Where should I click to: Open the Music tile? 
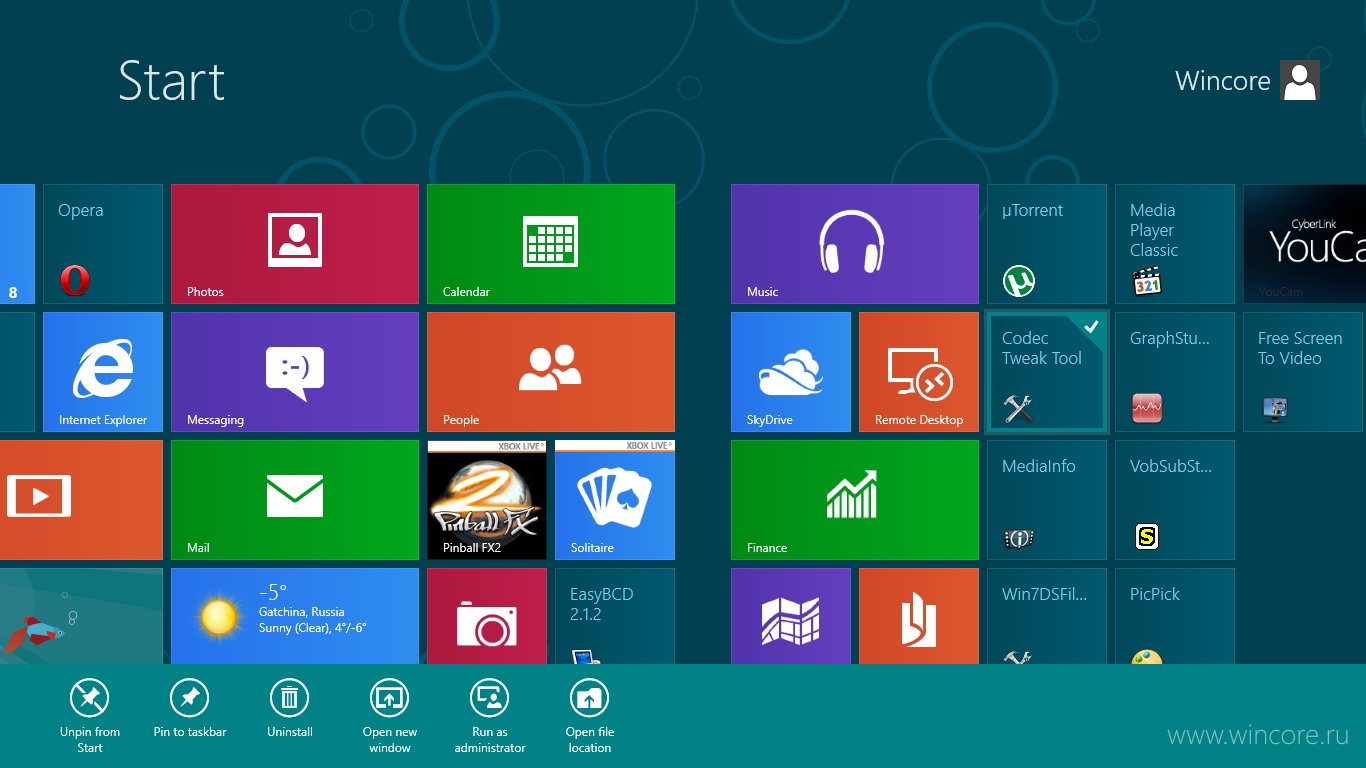point(855,244)
